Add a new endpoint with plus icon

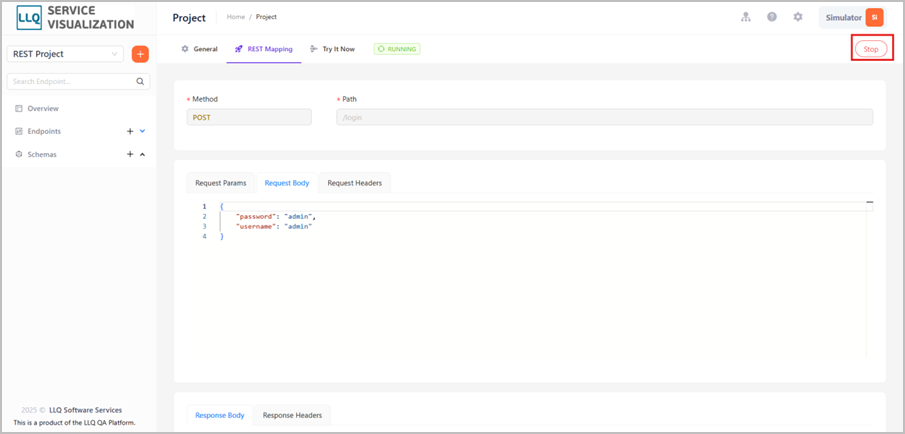130,132
